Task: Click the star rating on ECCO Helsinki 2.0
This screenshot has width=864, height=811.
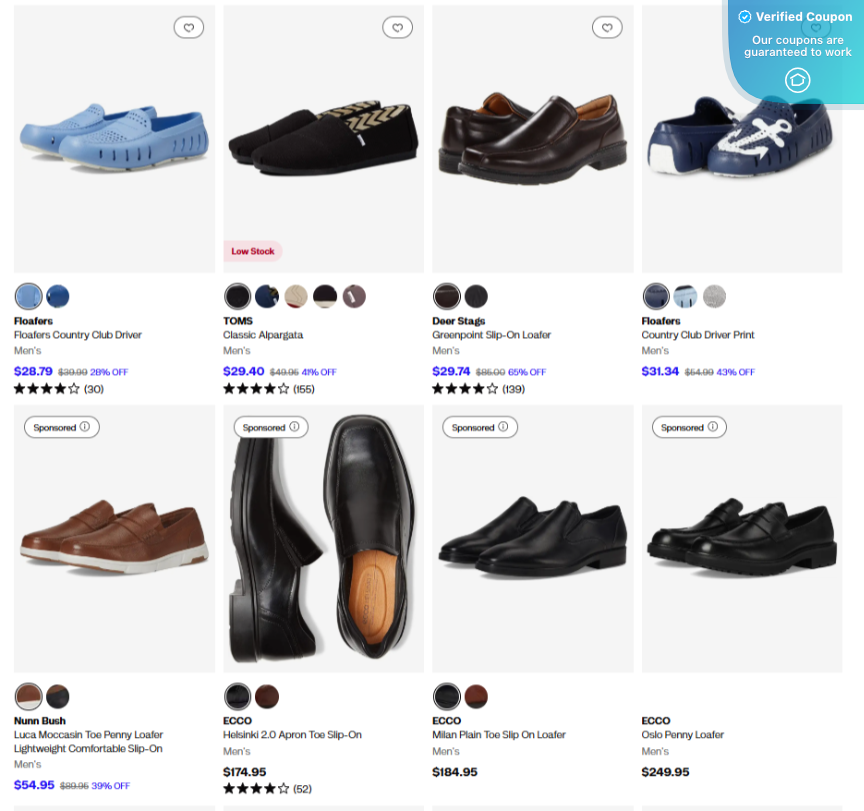Action: (x=256, y=788)
